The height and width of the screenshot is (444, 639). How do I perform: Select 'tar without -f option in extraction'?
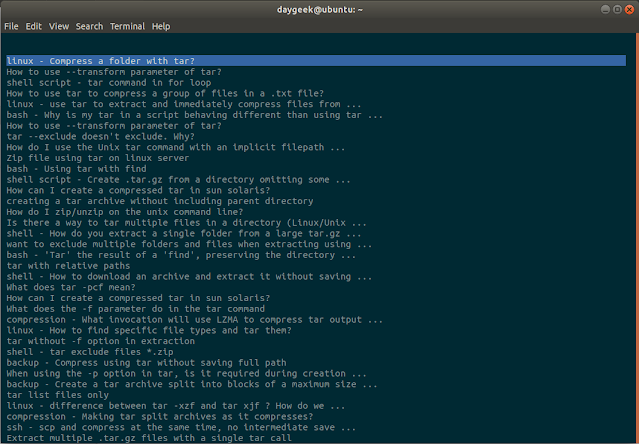(100, 341)
